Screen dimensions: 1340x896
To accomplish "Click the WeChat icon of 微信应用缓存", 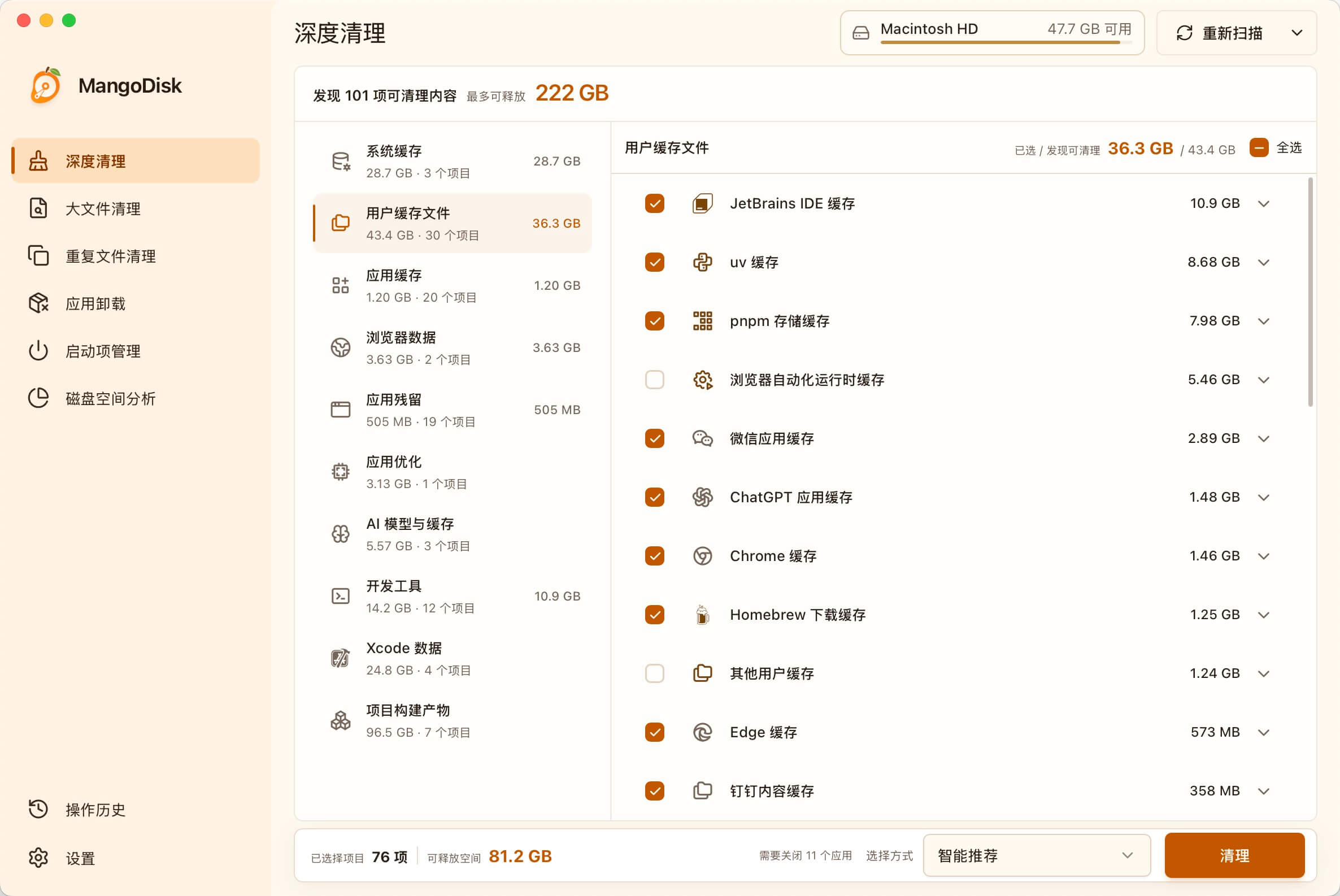I will pyautogui.click(x=702, y=438).
